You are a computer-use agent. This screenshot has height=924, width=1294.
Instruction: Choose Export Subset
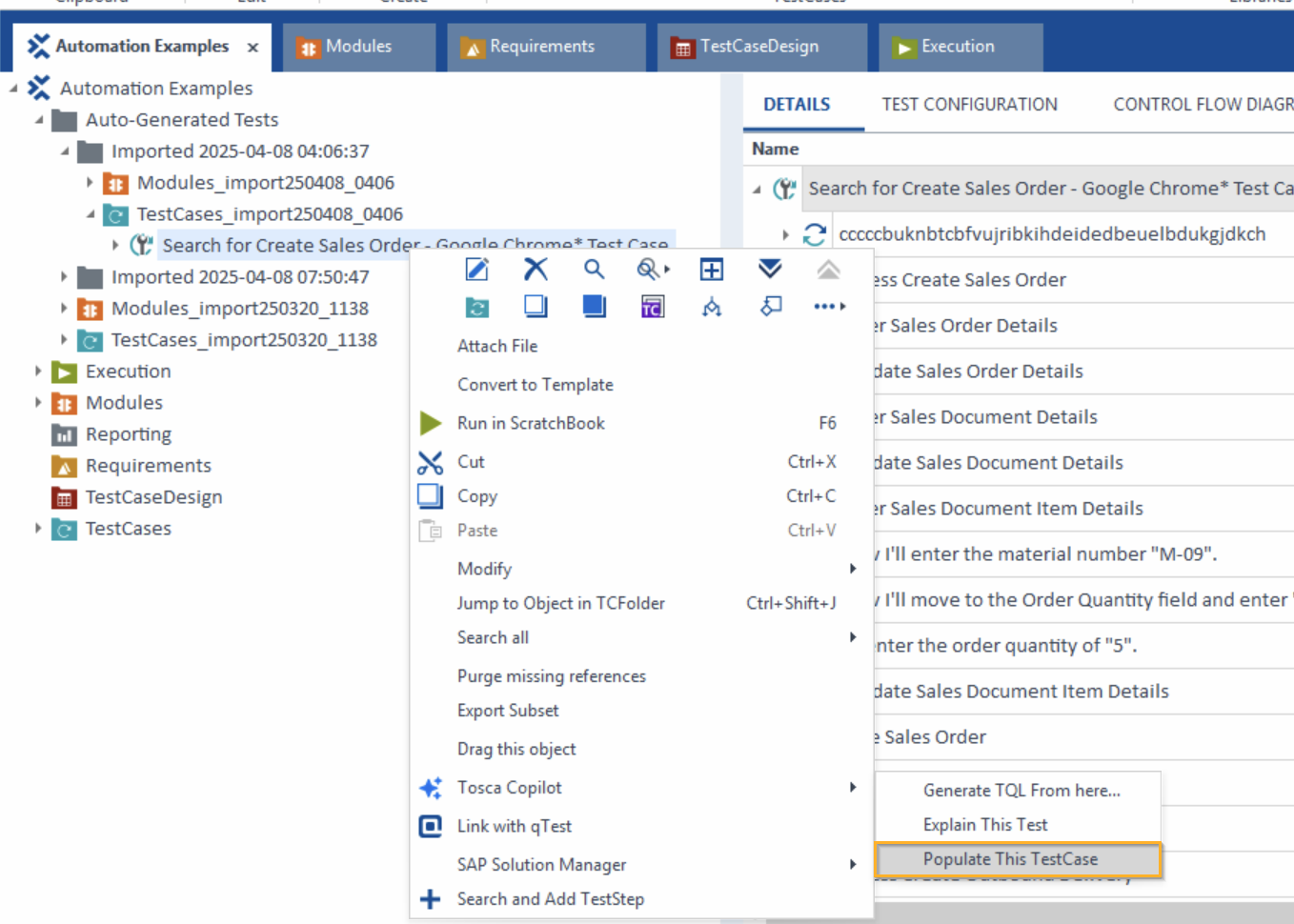click(x=508, y=711)
